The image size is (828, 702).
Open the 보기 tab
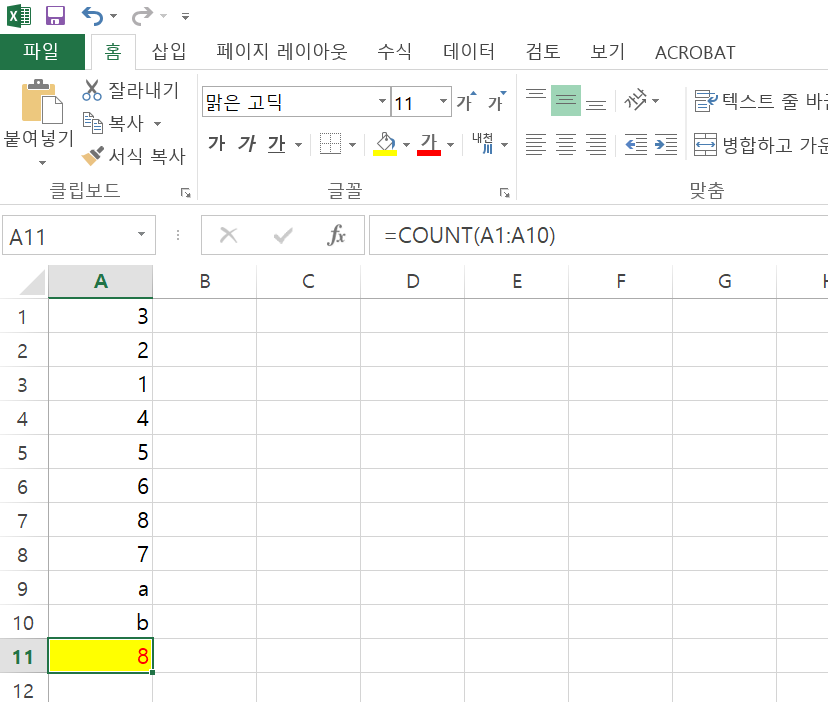tap(608, 52)
